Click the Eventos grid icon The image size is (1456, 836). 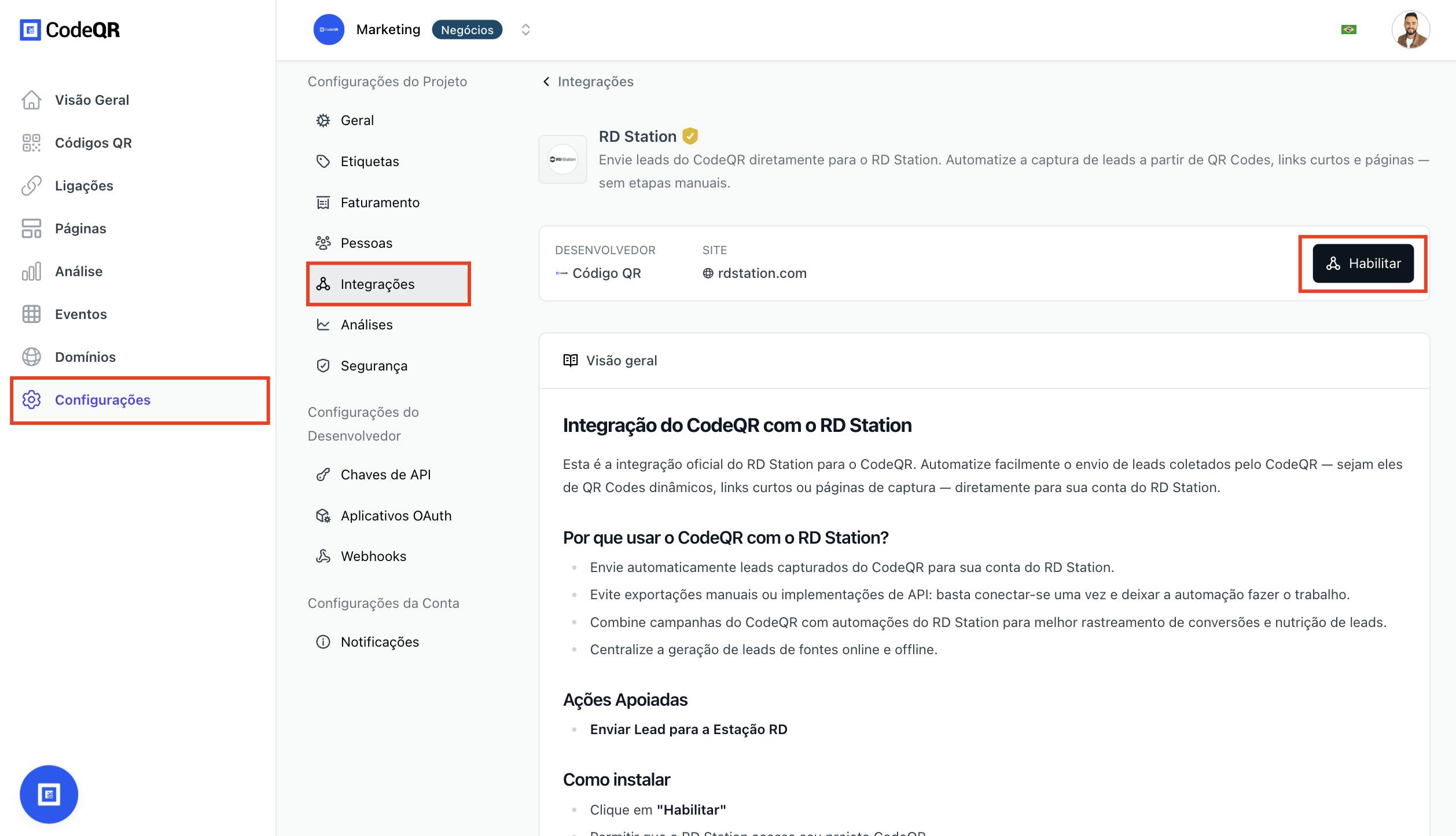click(x=31, y=314)
